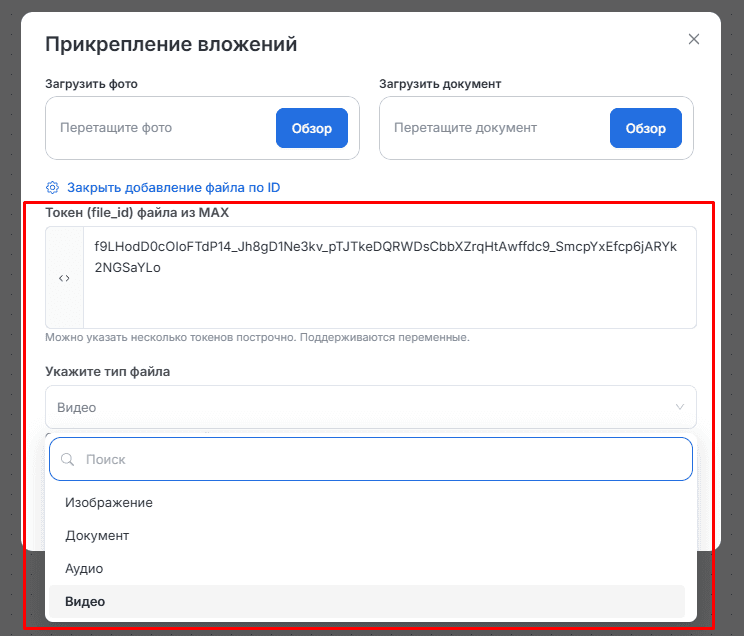Click the Закрыть добавление файла по ID link
The height and width of the screenshot is (636, 744).
(x=173, y=187)
